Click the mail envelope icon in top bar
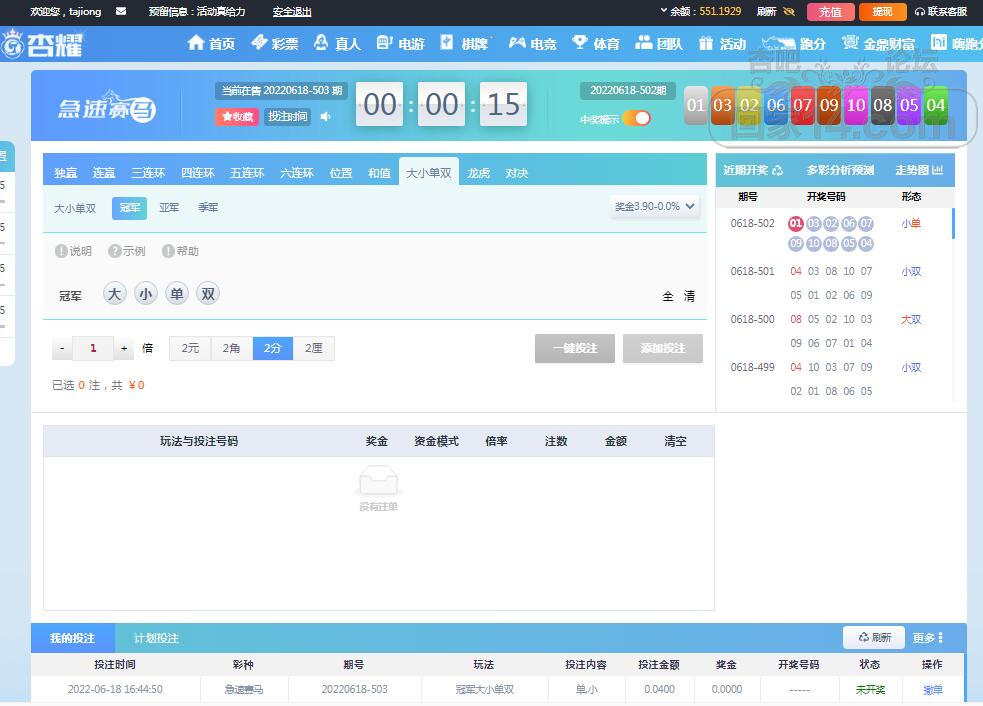Image resolution: width=983 pixels, height=706 pixels. (121, 12)
